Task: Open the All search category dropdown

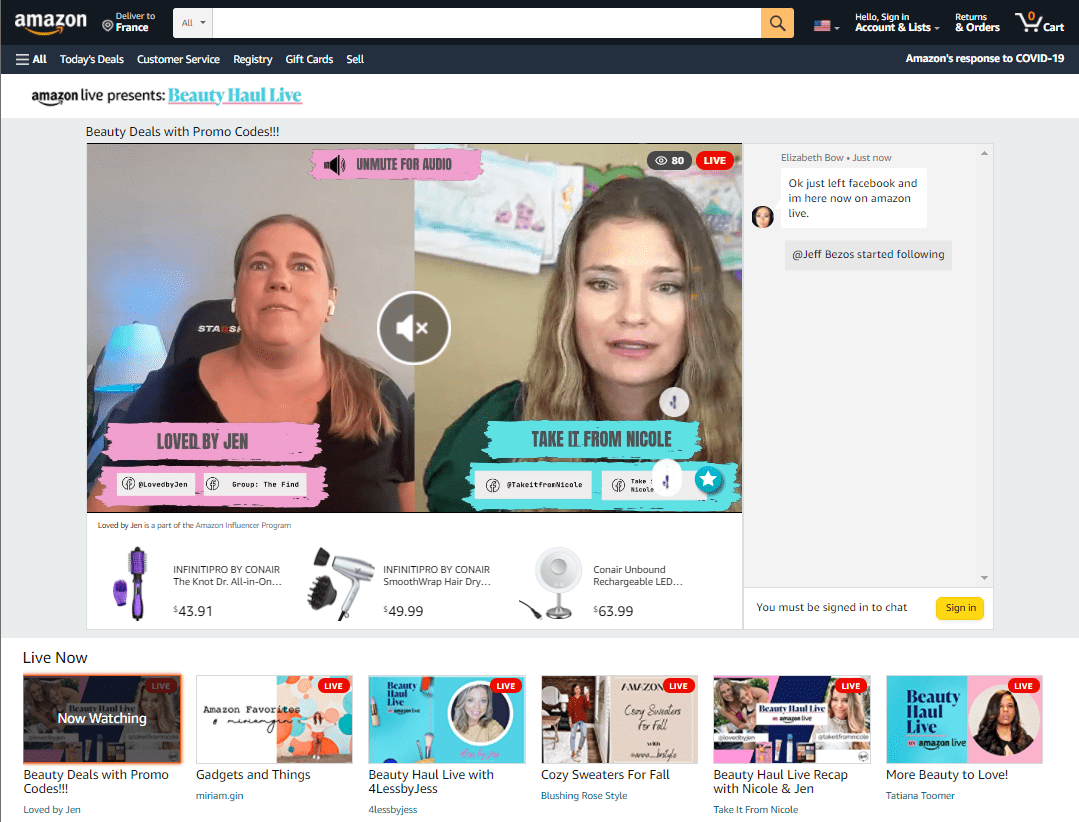Action: click(x=193, y=23)
